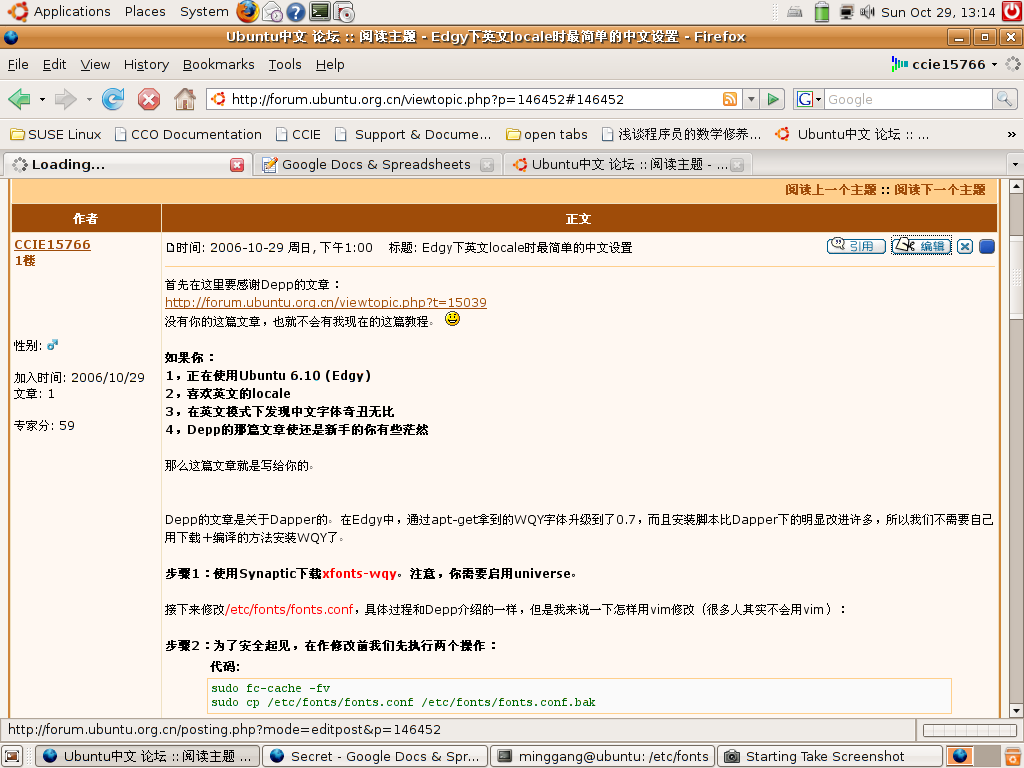Screen dimensions: 1024x768
Task: Open SUSE Linux bookmark folder
Action: 56,134
